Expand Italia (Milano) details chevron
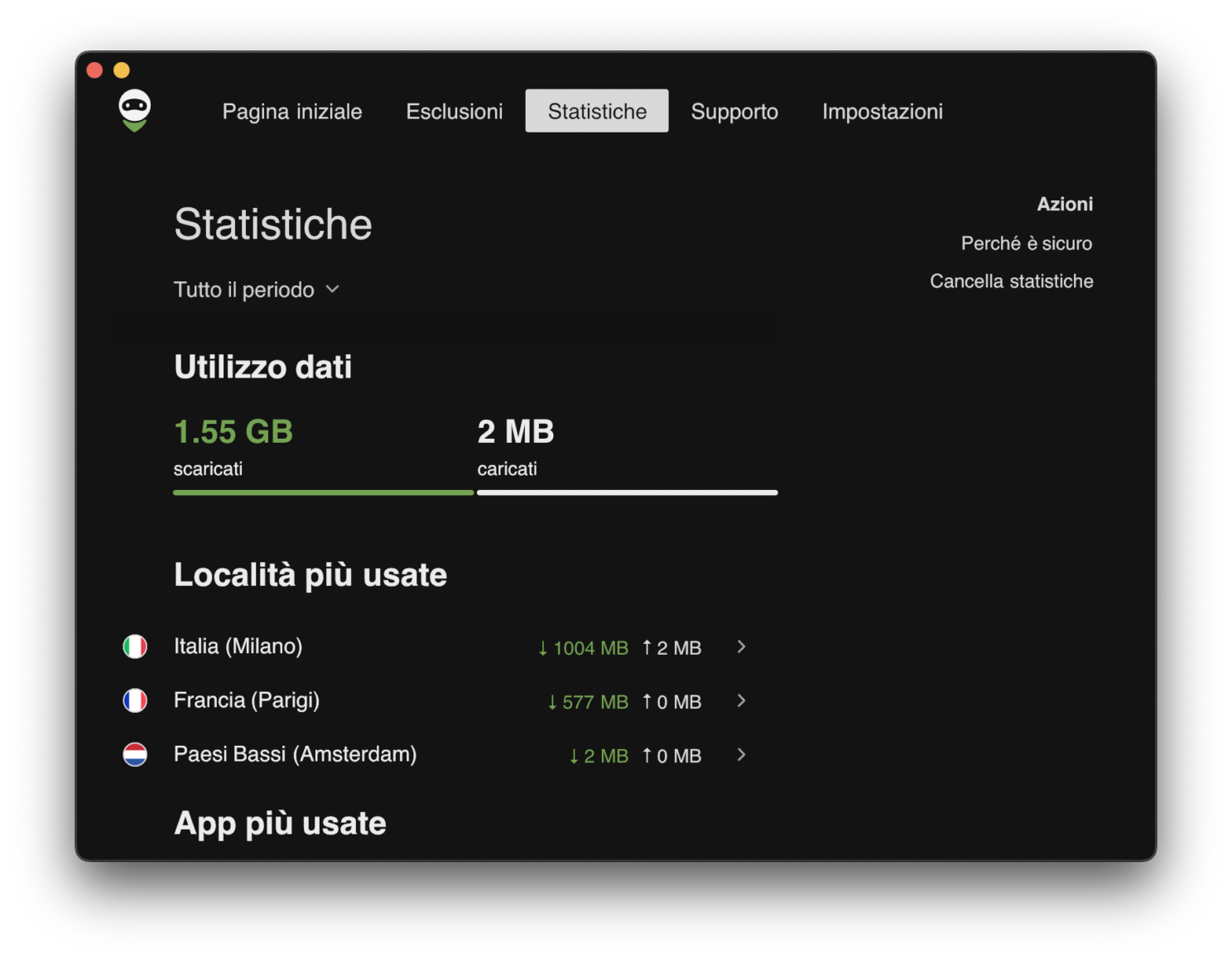This screenshot has height=961, width=1232. pyautogui.click(x=741, y=646)
